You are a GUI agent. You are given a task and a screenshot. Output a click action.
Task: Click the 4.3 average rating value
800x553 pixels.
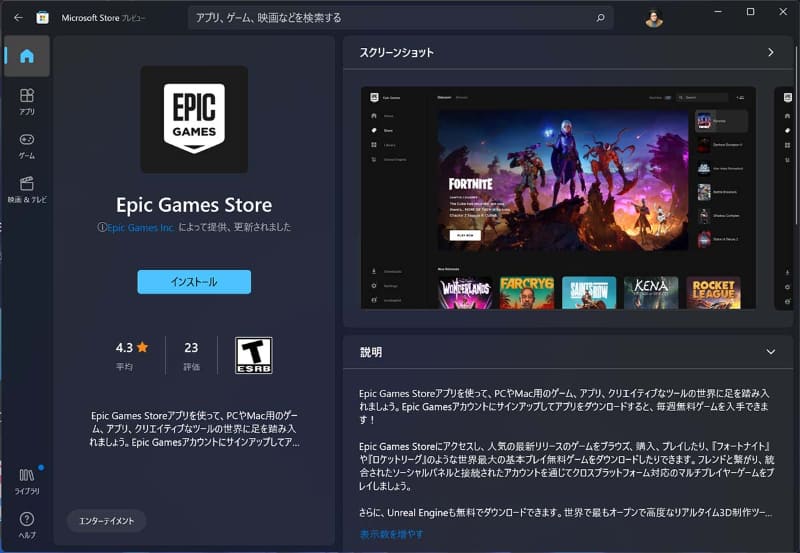pos(124,347)
